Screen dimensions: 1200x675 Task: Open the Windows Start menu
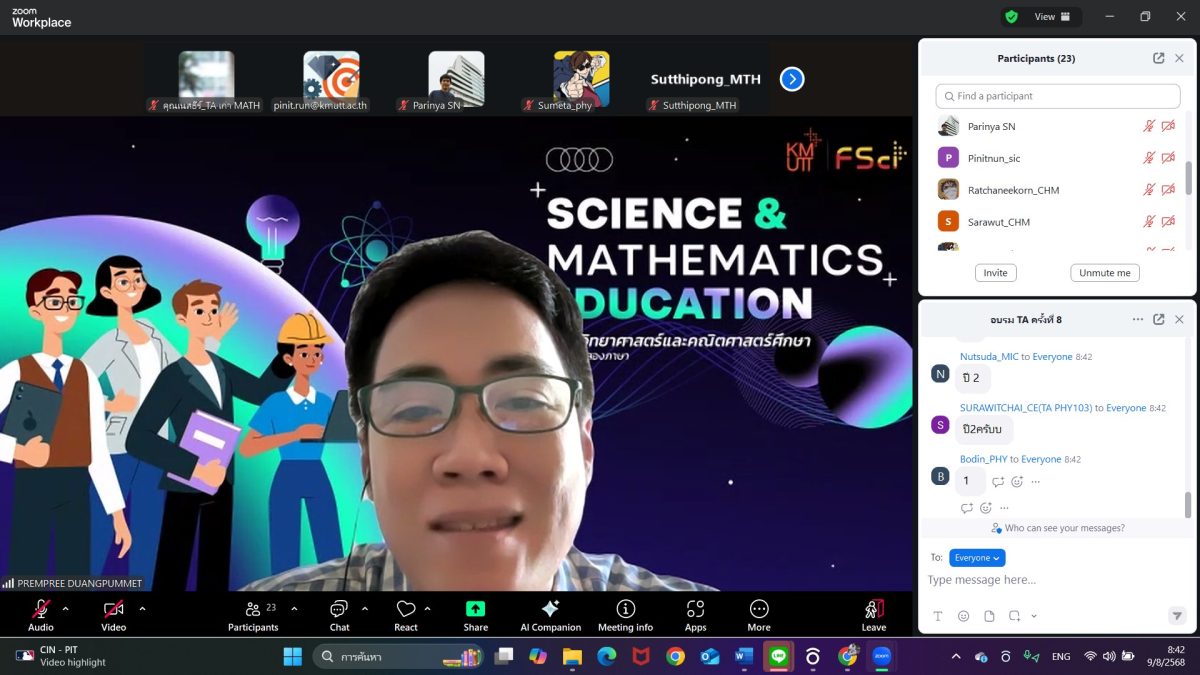293,656
